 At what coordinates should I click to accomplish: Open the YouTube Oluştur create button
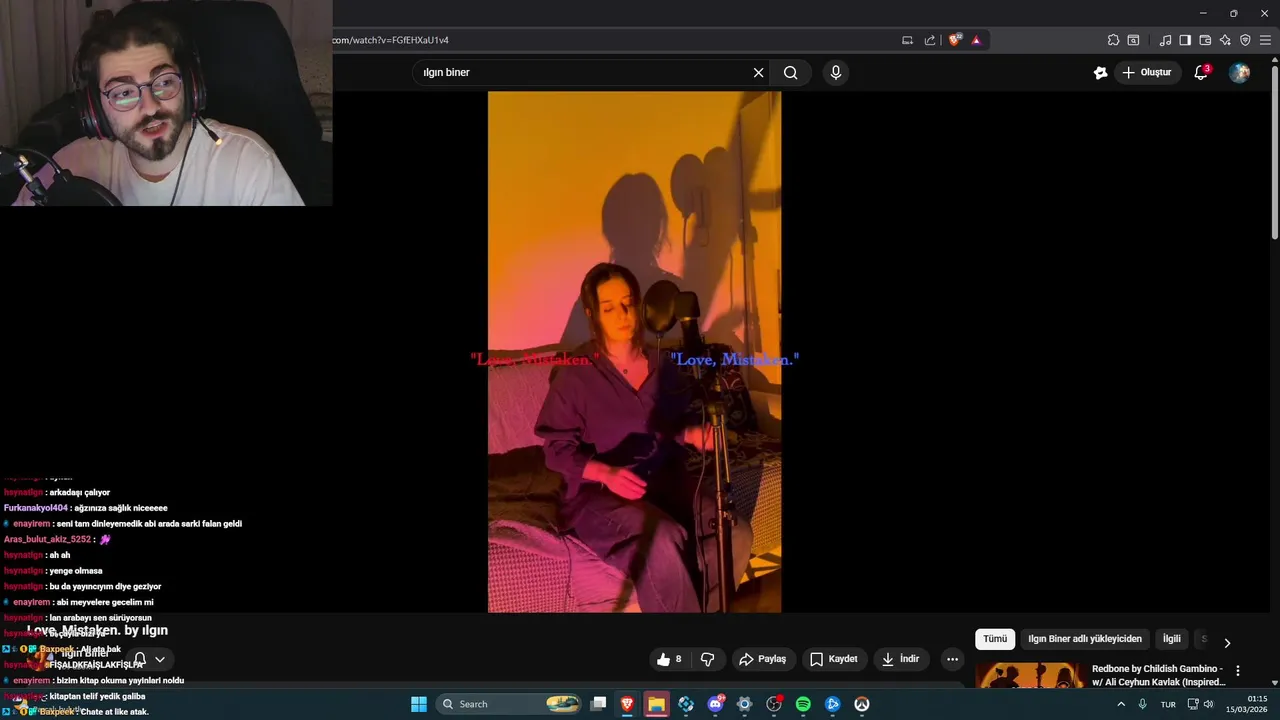[1146, 72]
